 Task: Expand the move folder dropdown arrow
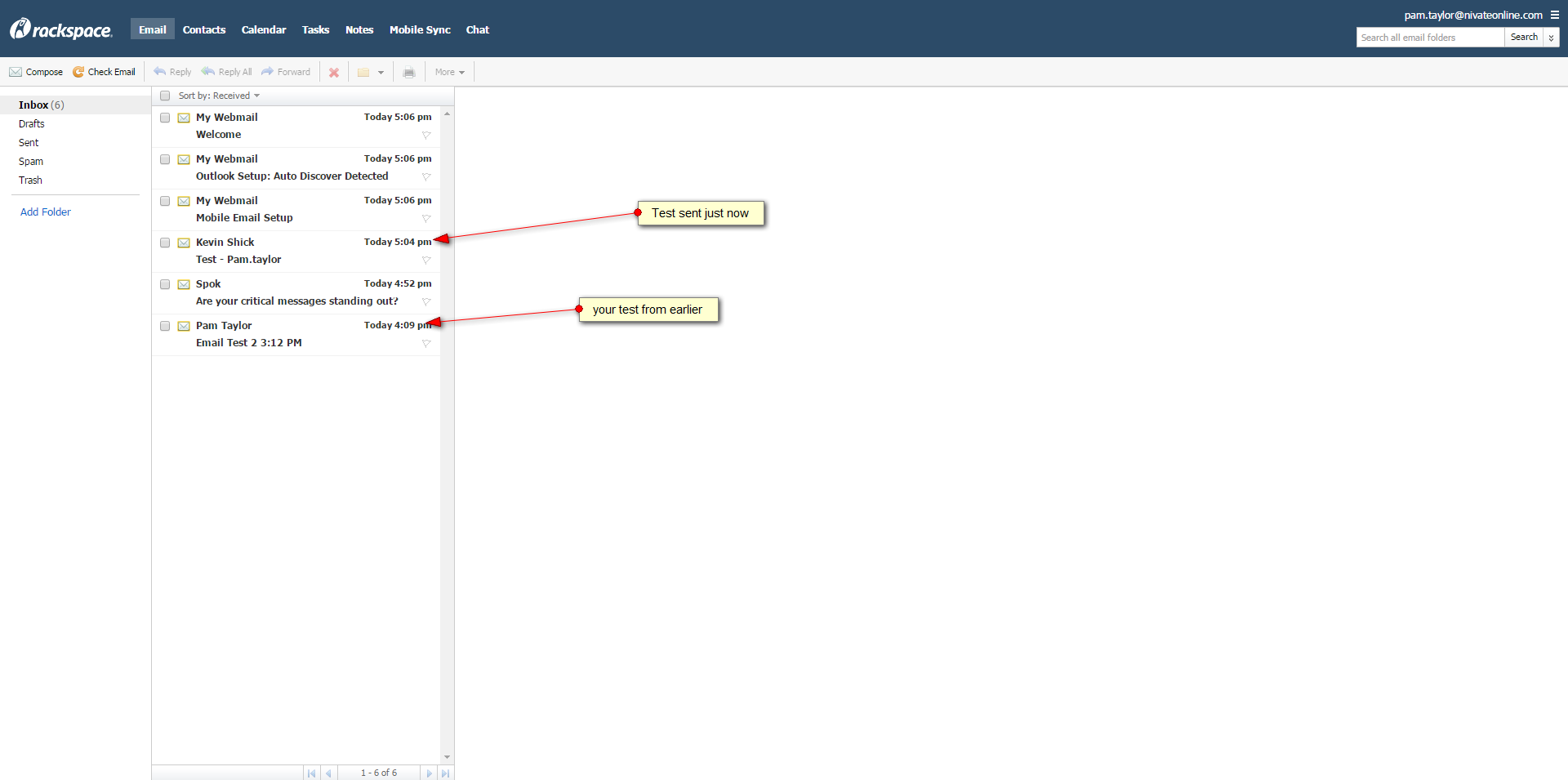click(381, 73)
